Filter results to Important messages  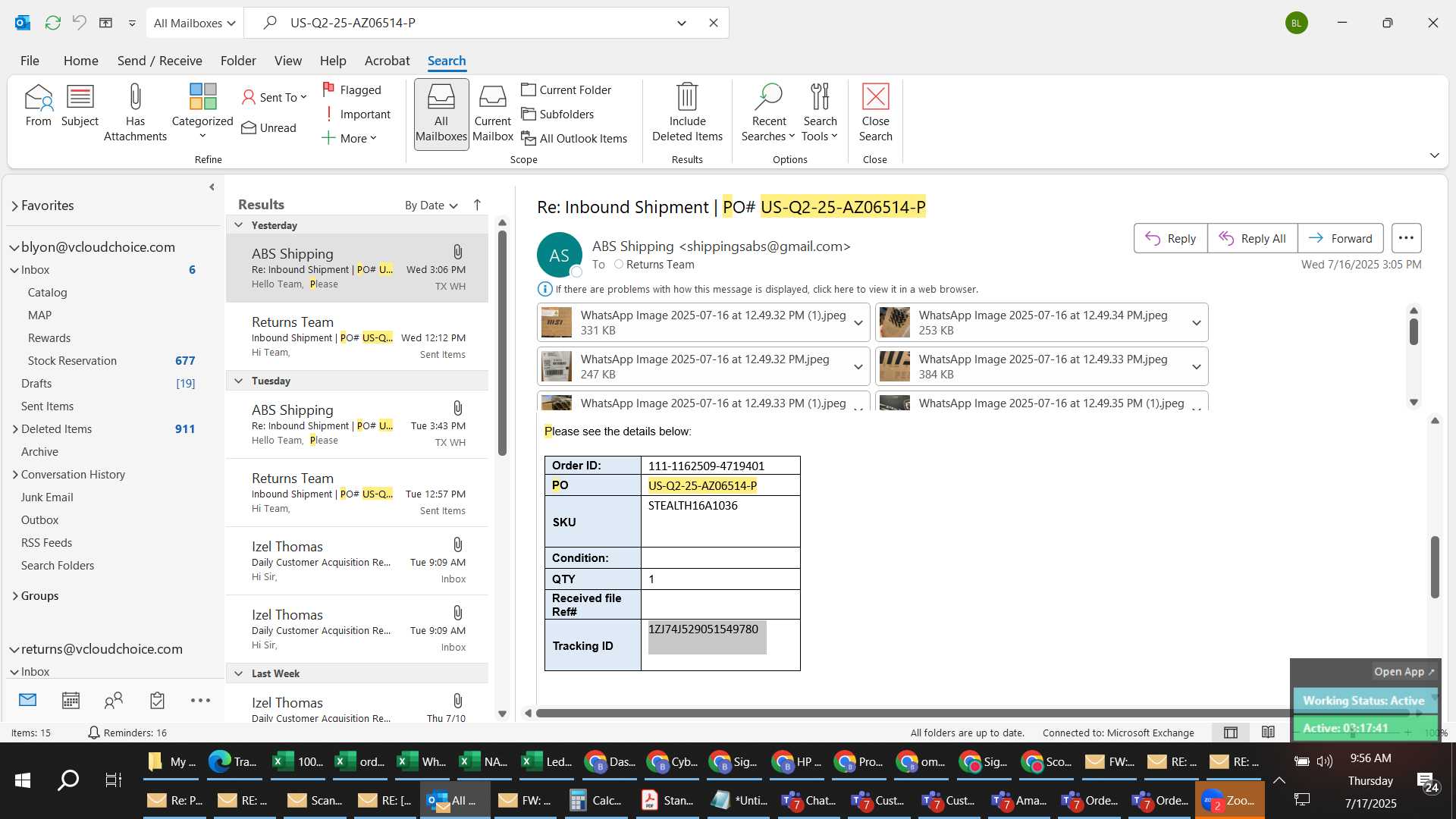357,114
